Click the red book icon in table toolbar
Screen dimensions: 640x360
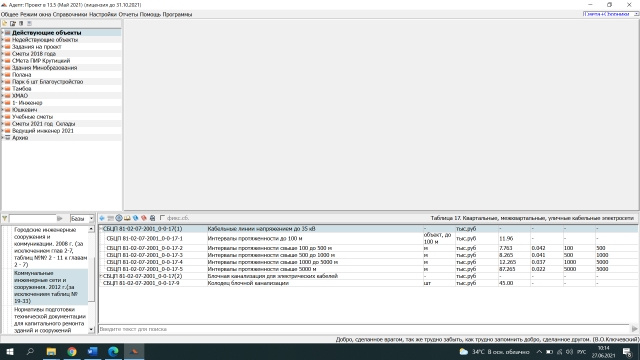(x=144, y=218)
